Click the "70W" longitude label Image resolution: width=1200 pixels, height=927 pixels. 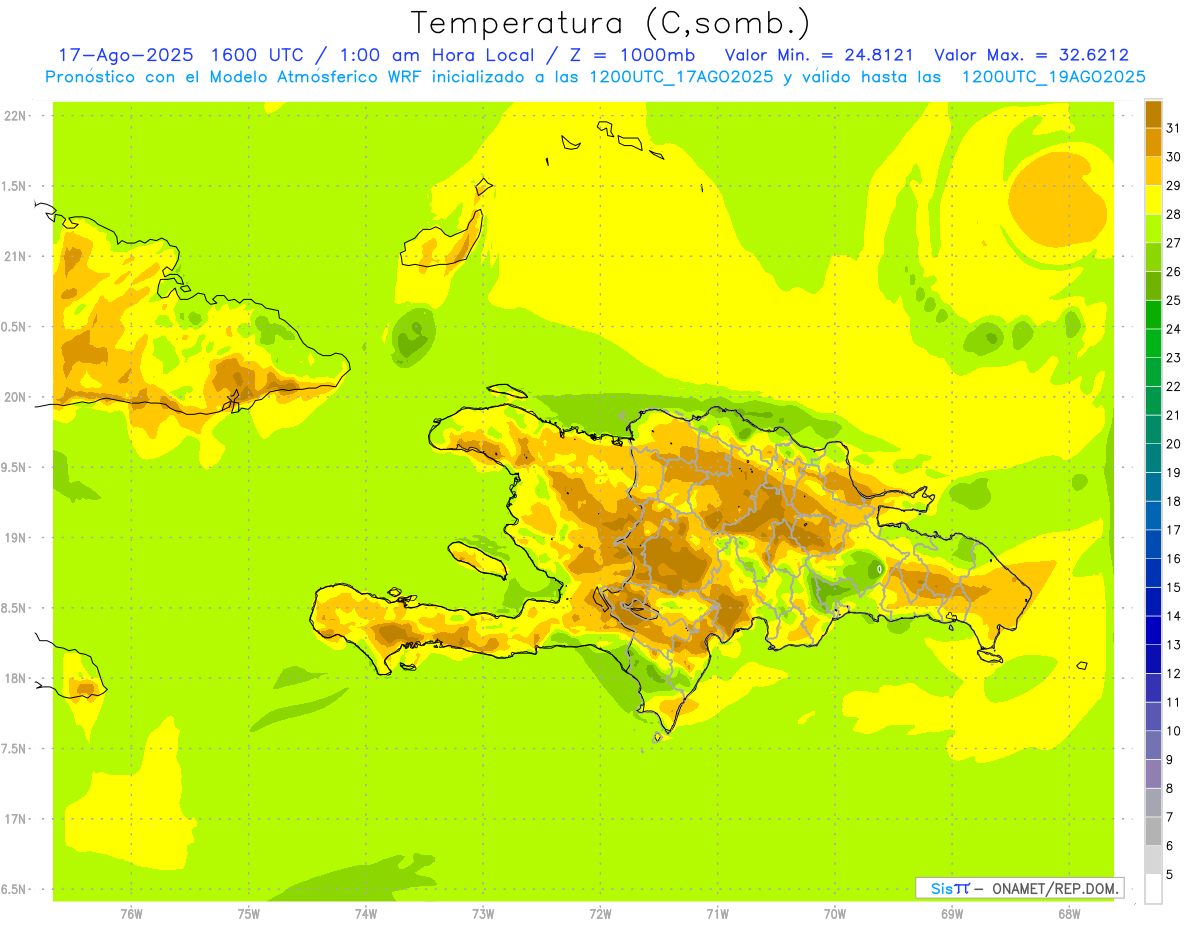click(x=835, y=913)
